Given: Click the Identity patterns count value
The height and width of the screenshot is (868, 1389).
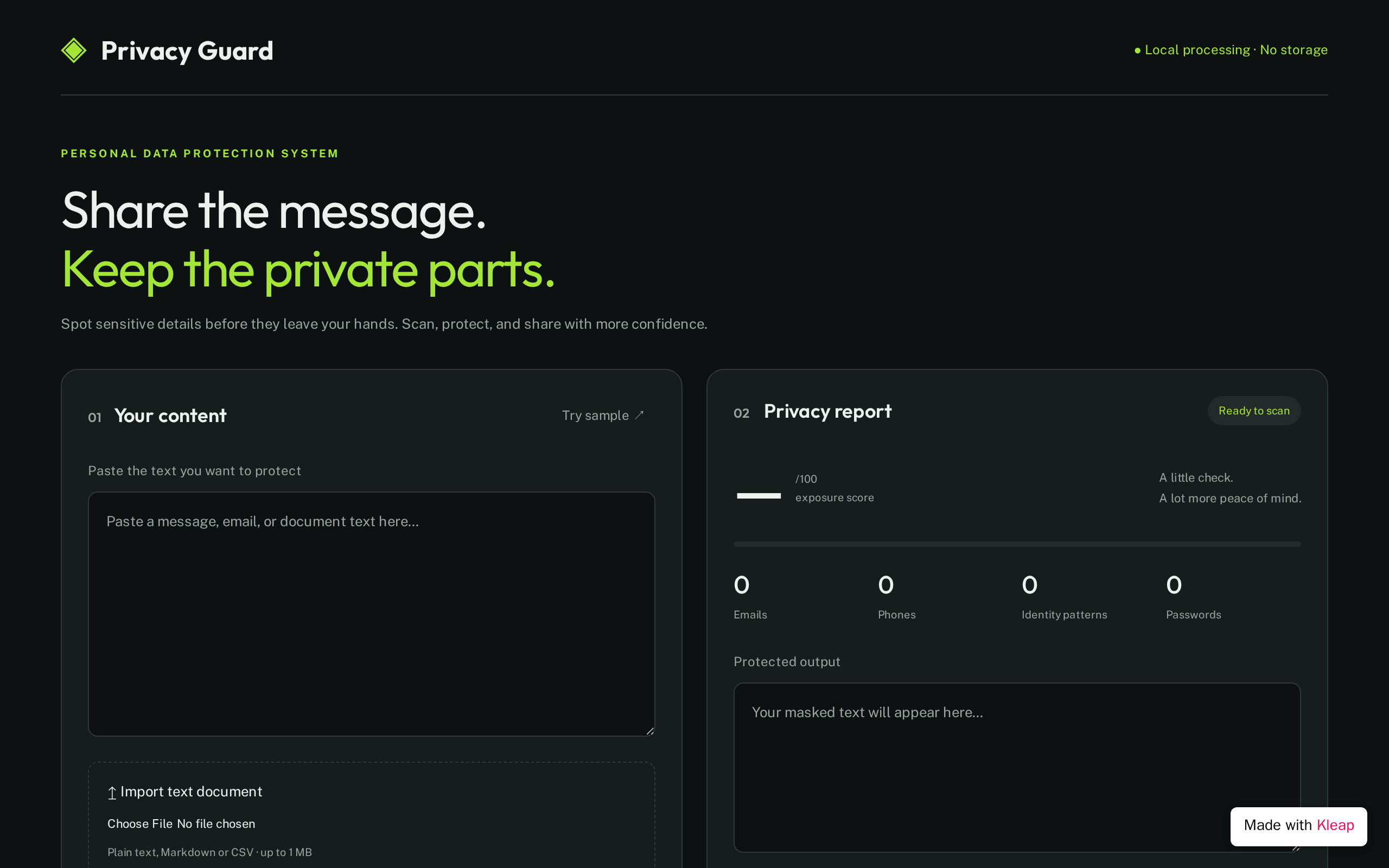Looking at the screenshot, I should pos(1030,585).
